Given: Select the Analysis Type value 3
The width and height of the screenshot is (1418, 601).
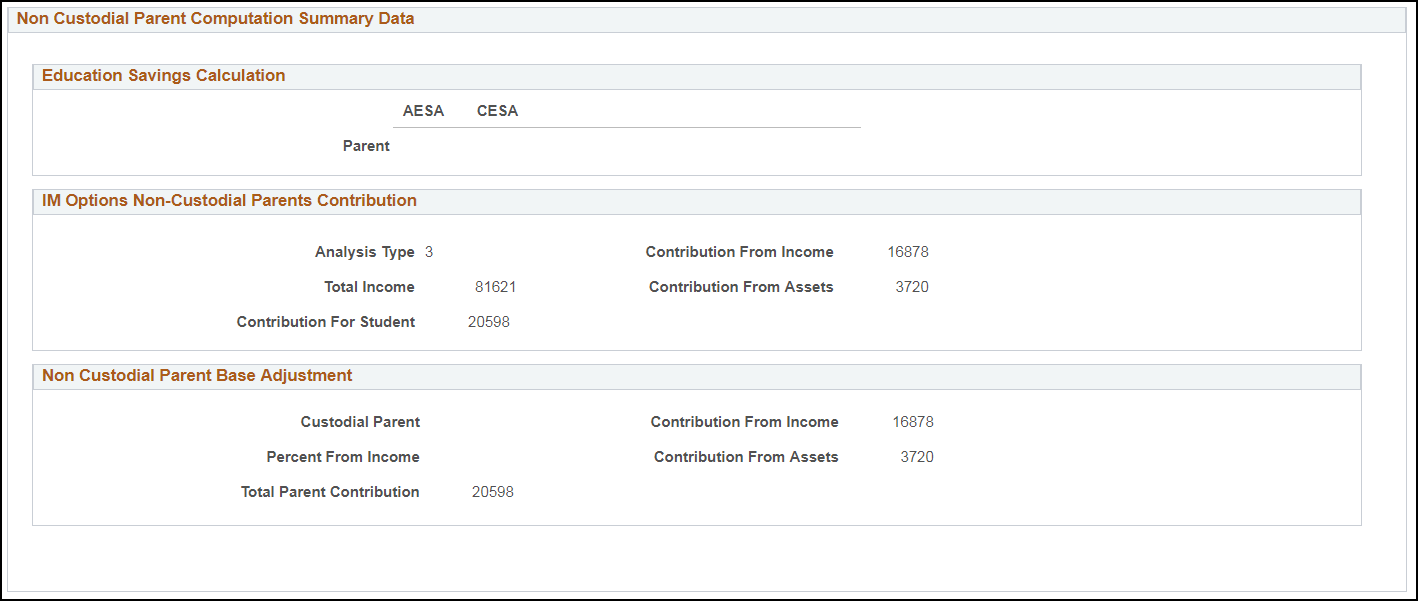Looking at the screenshot, I should click(429, 252).
